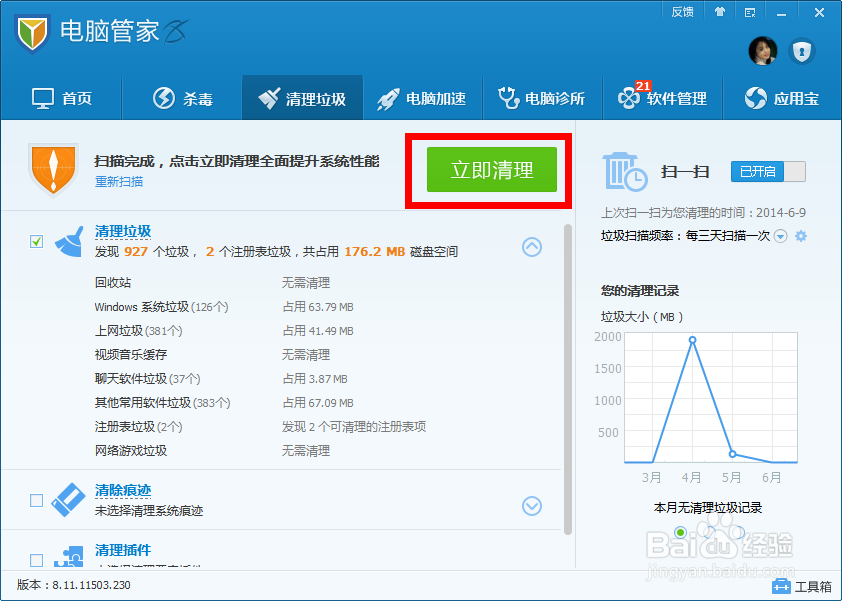842x601 pixels.
Task: Select the 清理垃圾 tab
Action: (x=302, y=98)
